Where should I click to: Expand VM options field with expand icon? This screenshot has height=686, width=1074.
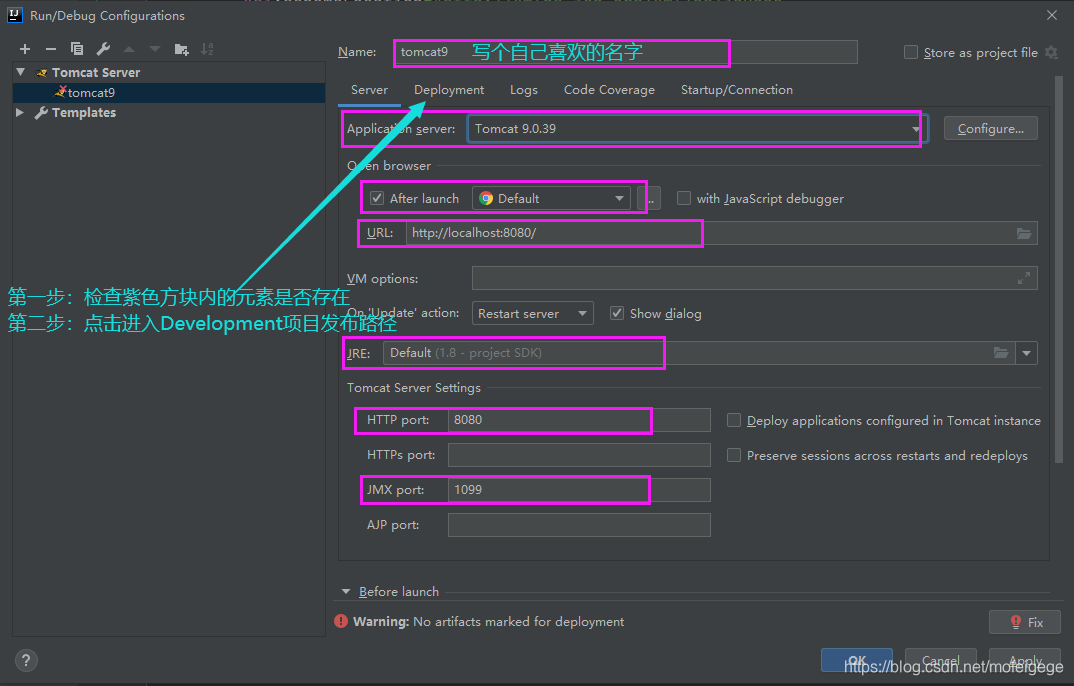pos(1023,279)
